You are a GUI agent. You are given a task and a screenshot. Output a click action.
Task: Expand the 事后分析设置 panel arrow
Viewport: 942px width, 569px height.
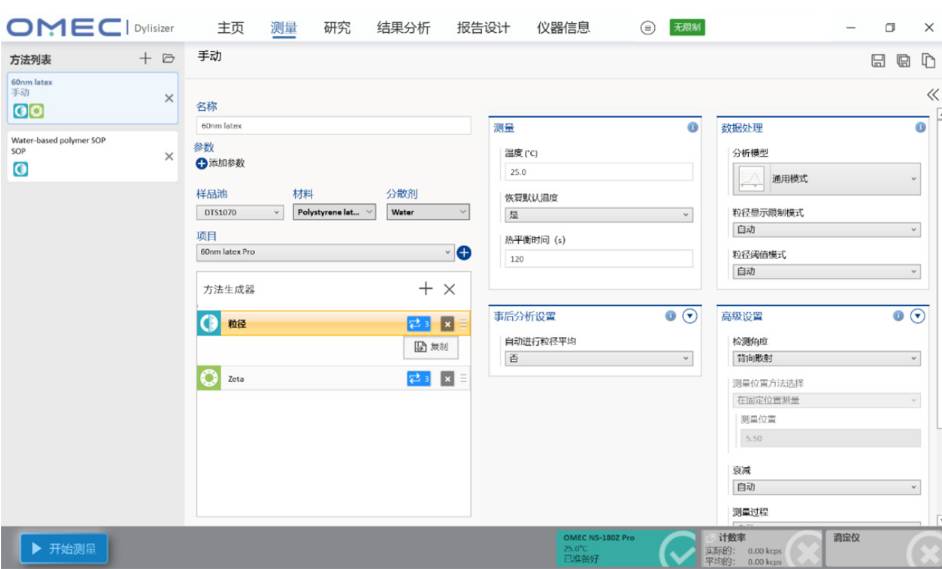tap(689, 316)
